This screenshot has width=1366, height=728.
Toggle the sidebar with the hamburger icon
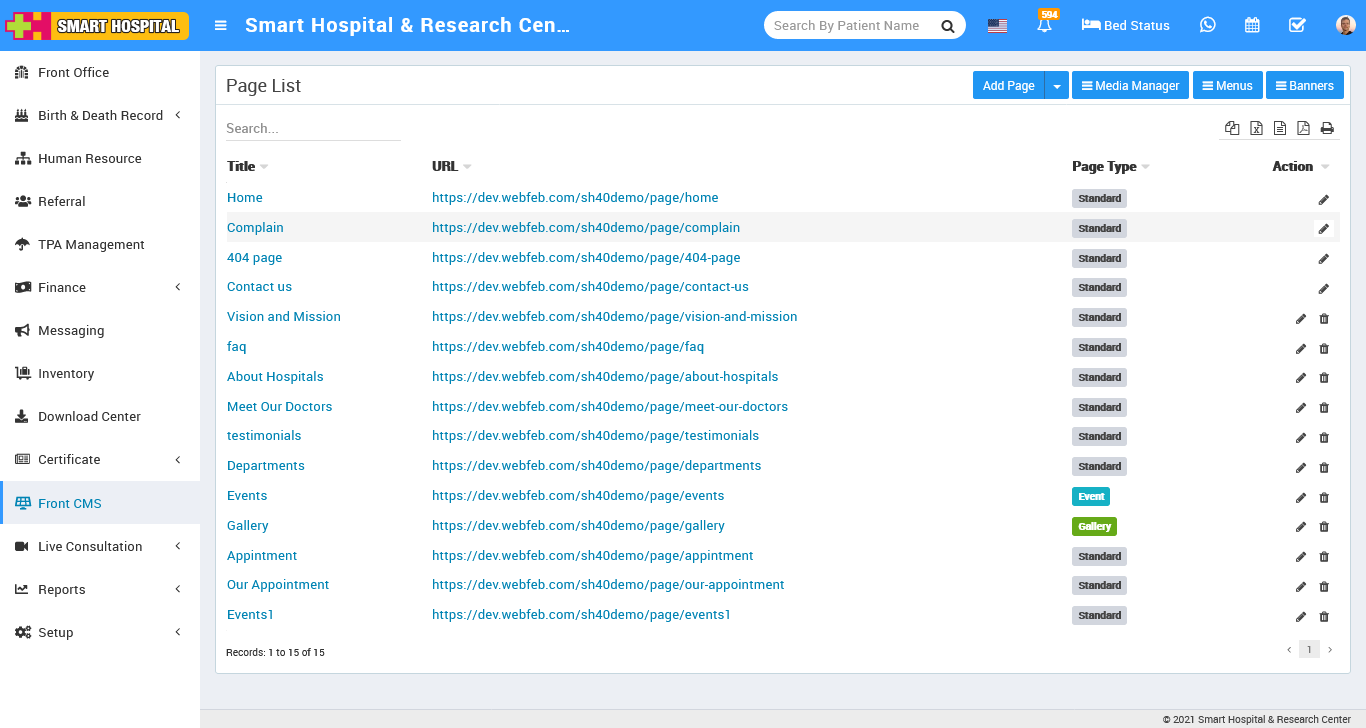pyautogui.click(x=219, y=25)
